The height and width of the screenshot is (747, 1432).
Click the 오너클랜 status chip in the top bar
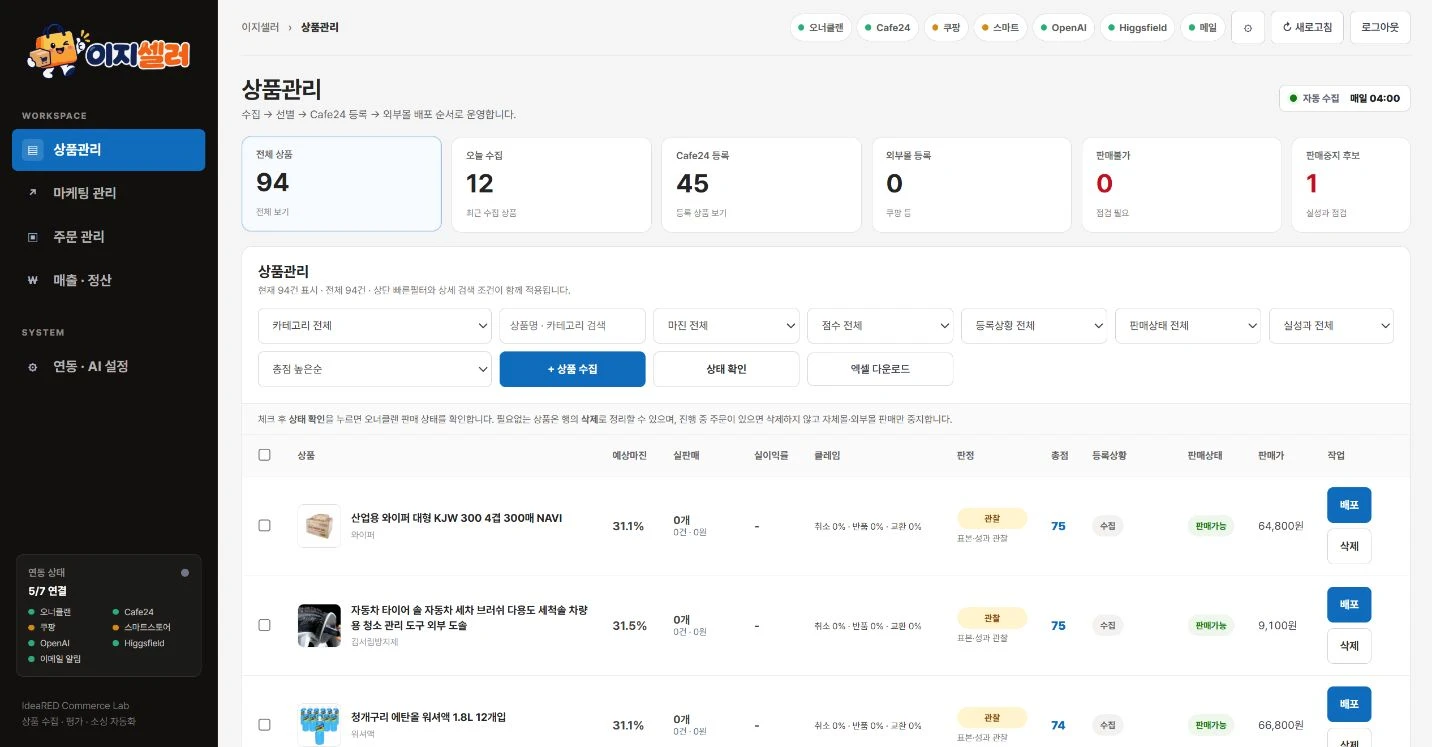(x=821, y=28)
